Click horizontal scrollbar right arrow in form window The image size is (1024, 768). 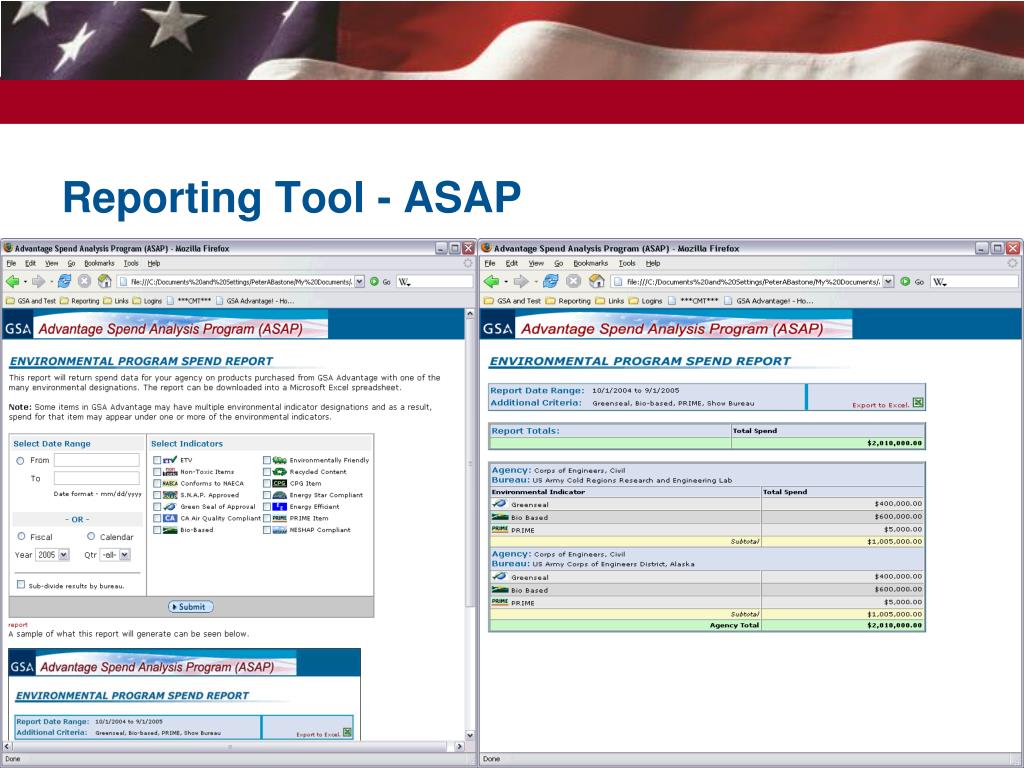click(x=460, y=746)
